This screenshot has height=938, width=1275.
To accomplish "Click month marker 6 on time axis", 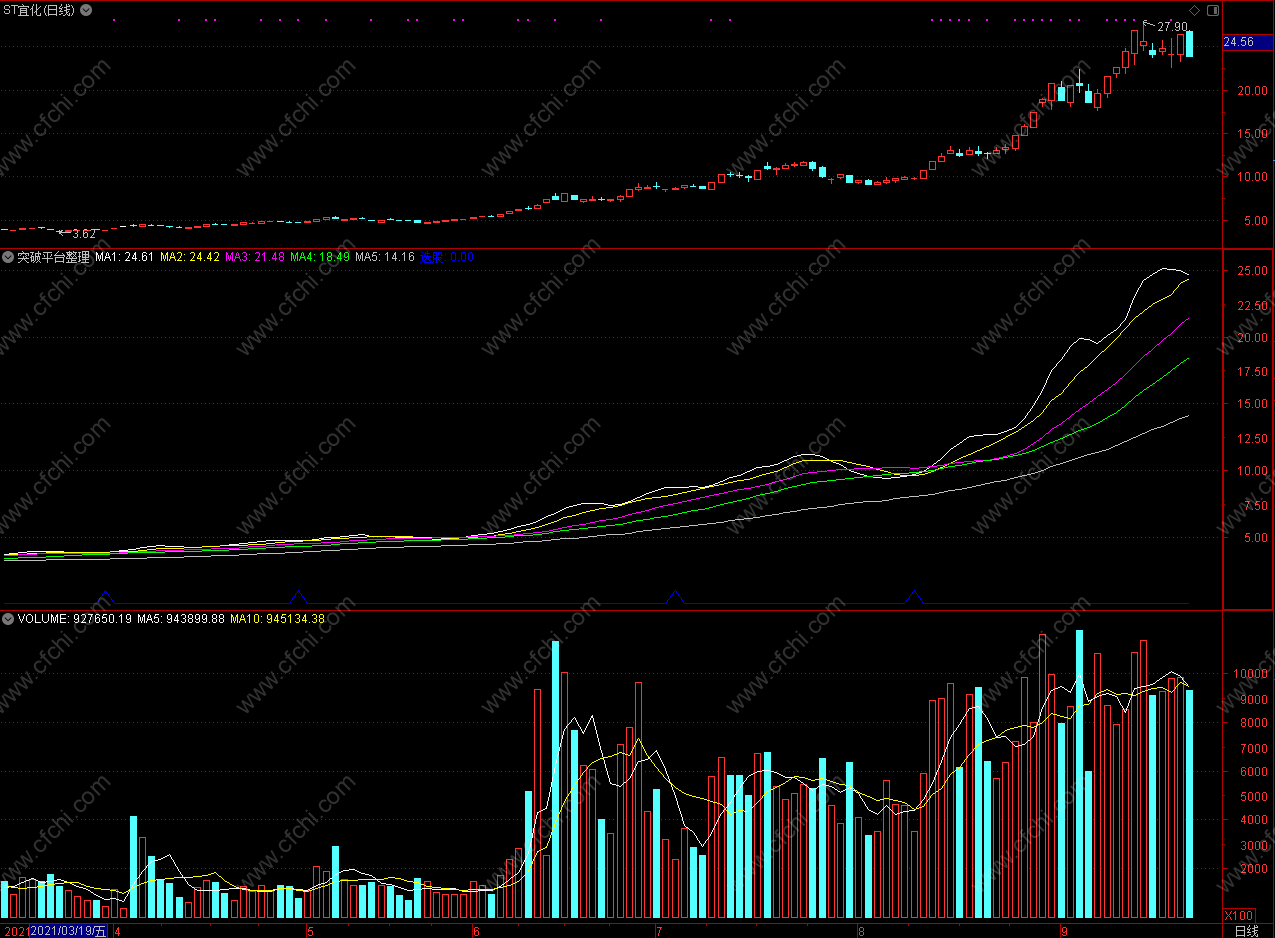I will pos(476,931).
